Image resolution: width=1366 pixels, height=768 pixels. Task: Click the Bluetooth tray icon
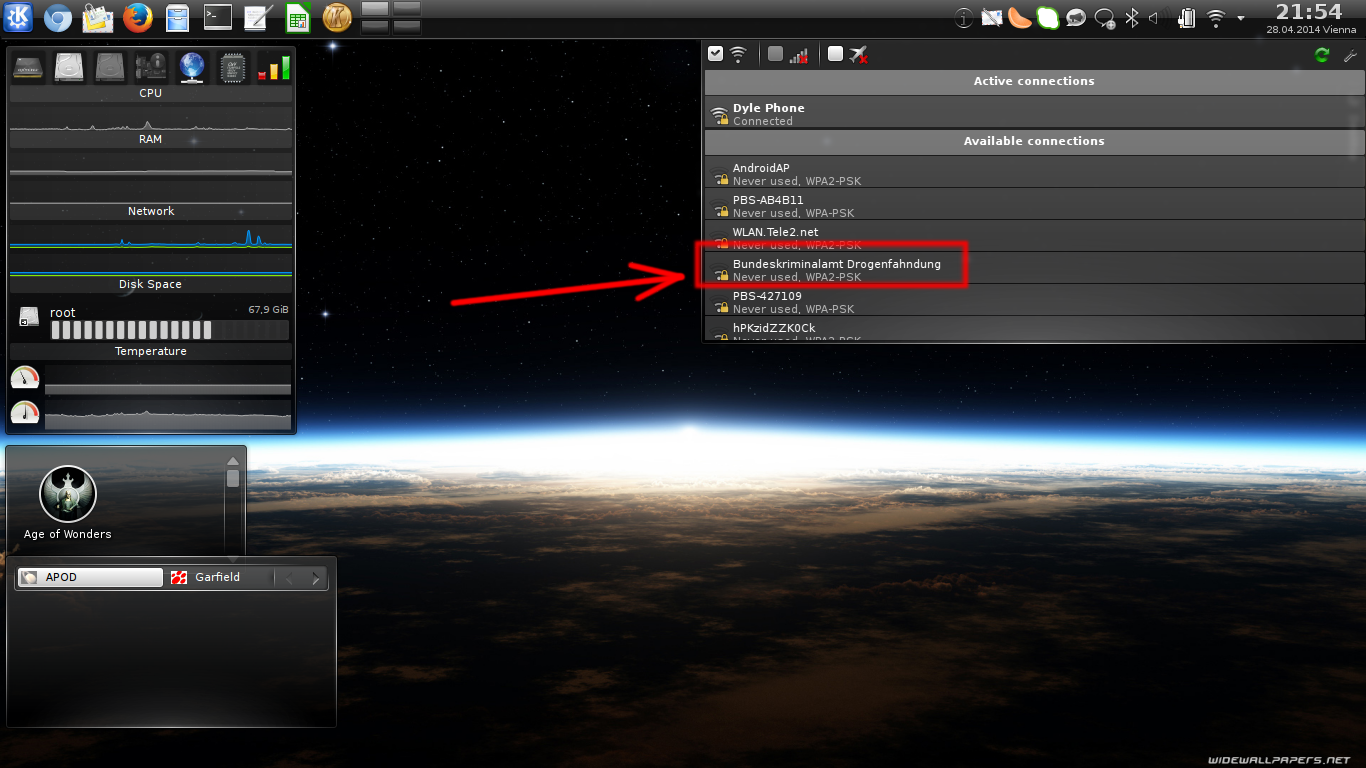(1132, 18)
